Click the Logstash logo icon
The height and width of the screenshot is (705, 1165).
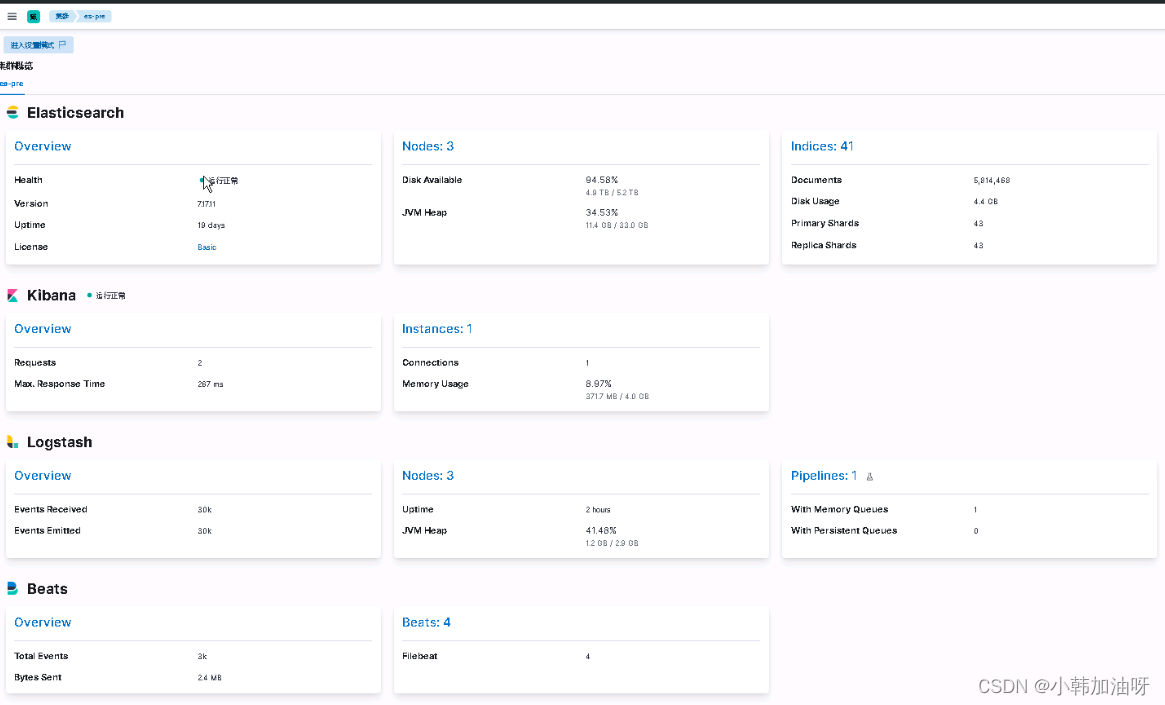tap(13, 442)
